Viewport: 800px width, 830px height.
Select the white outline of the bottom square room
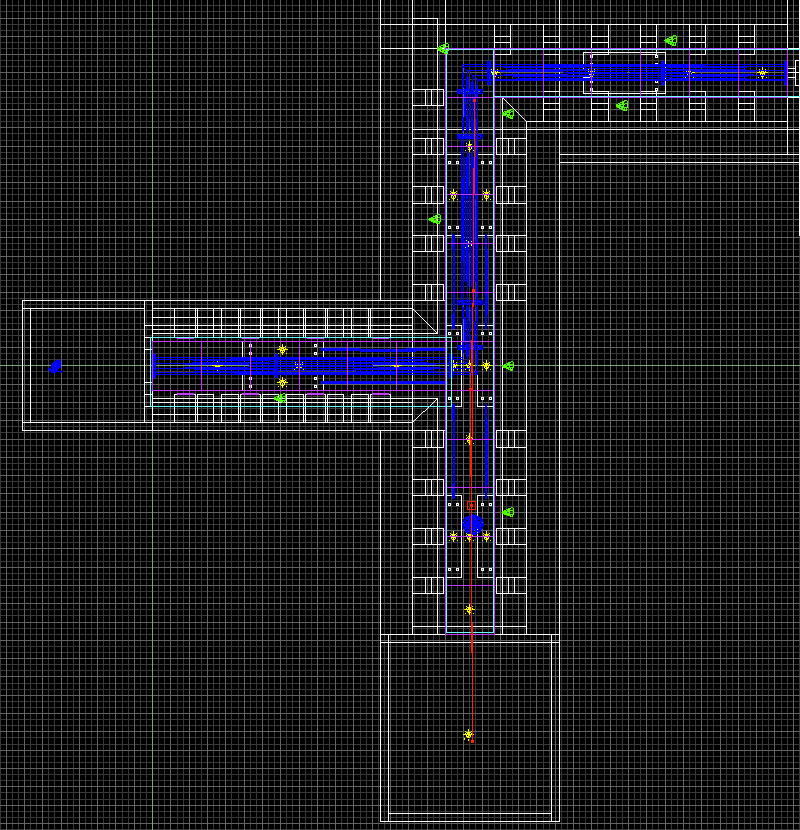tap(383, 730)
